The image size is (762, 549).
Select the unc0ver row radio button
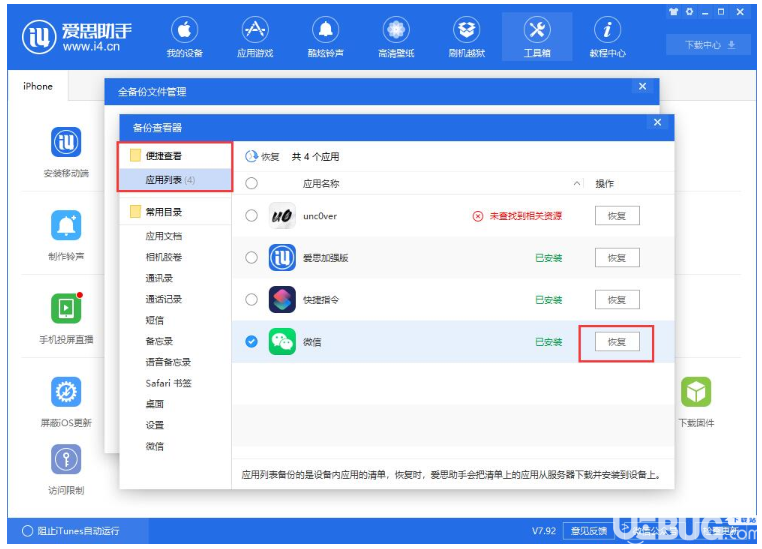(x=251, y=216)
